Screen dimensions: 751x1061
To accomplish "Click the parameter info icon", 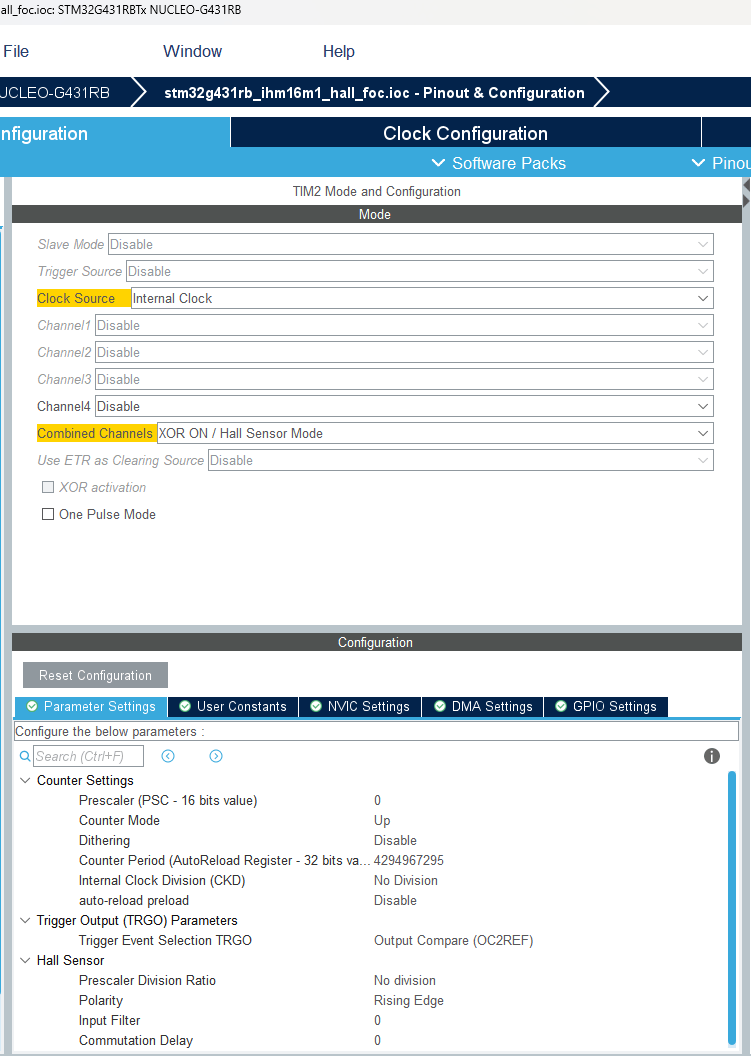I will tap(712, 756).
